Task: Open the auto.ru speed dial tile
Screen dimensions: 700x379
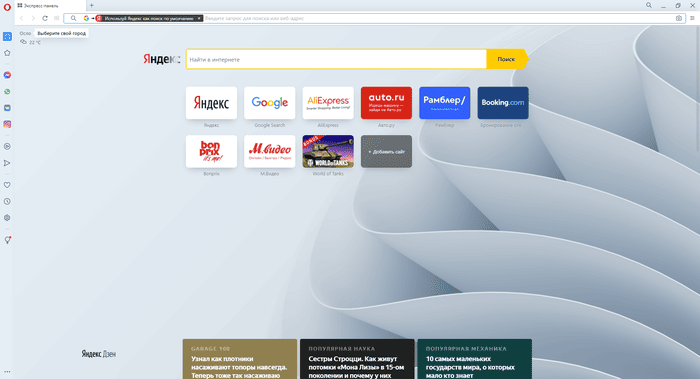Action: click(x=386, y=103)
